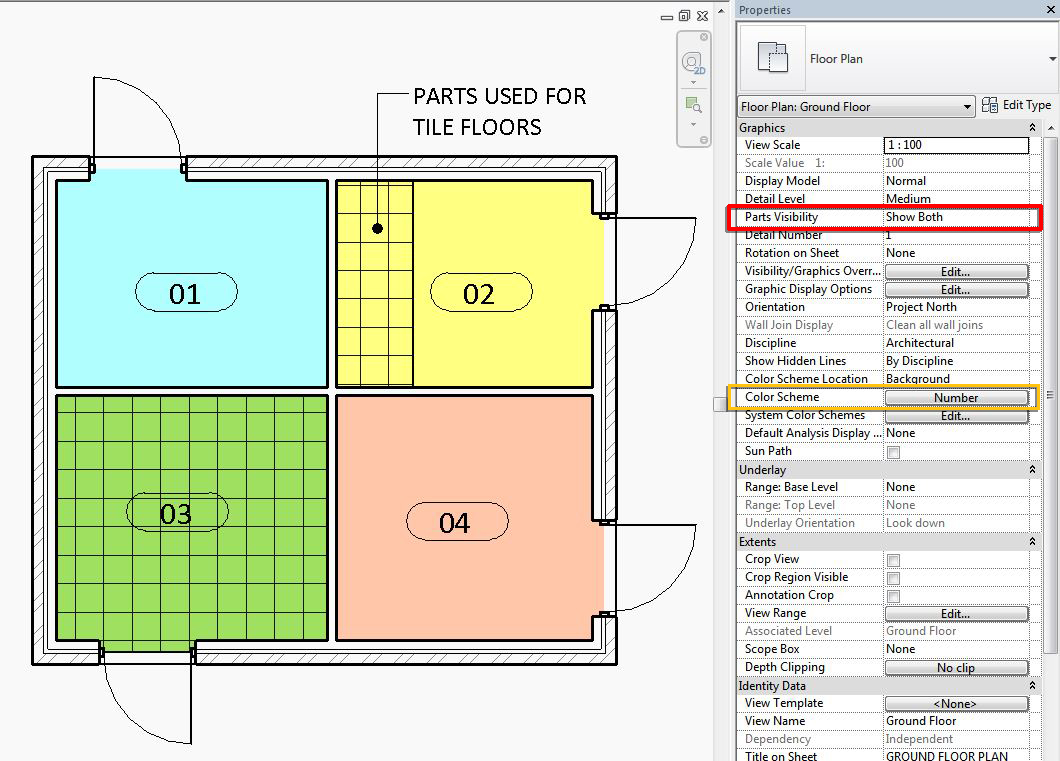The width and height of the screenshot is (1060, 761).
Task: Open the Floor Plan: Ground Floor type selector dropdown
Action: 966,106
